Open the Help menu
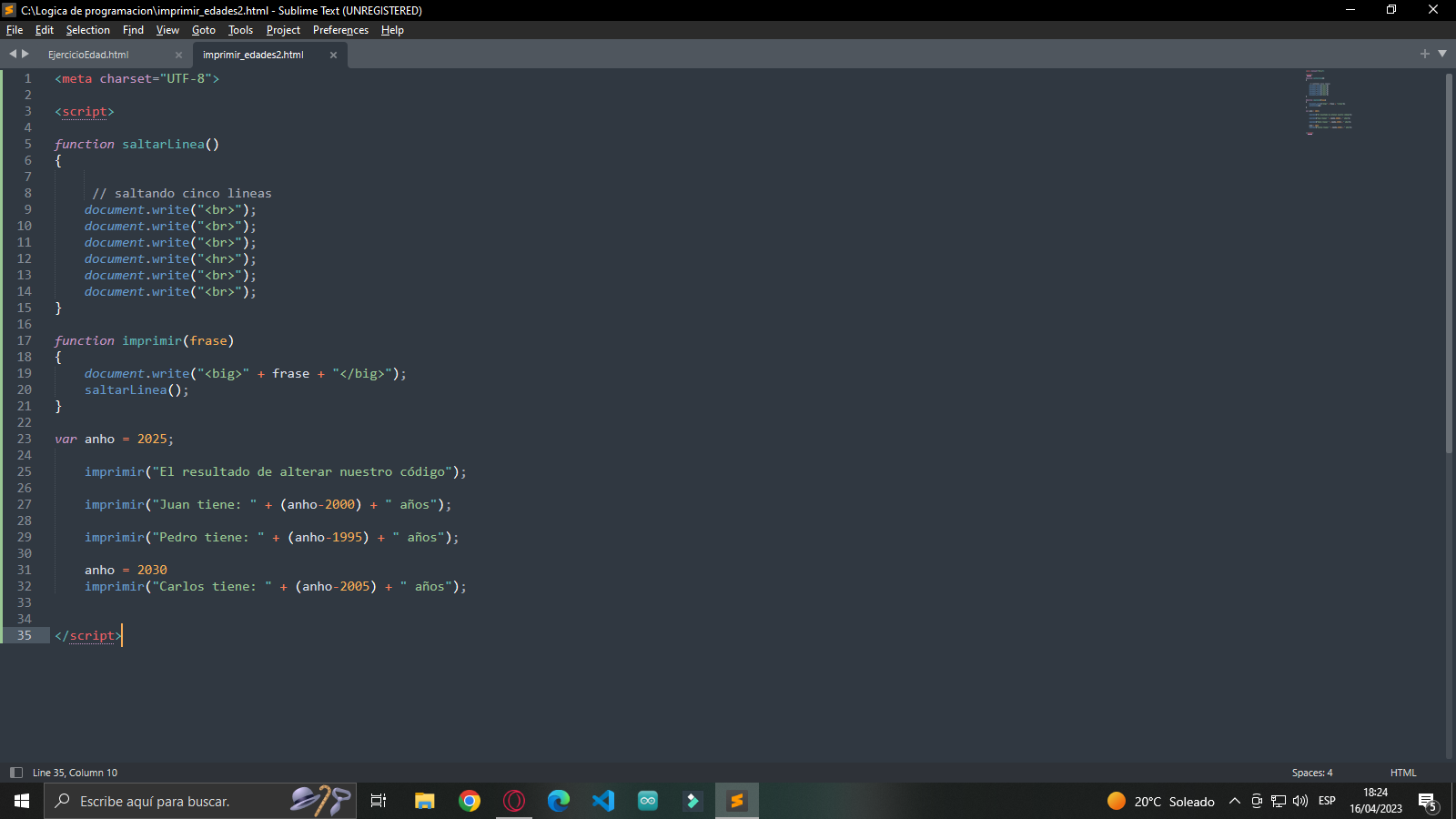Image resolution: width=1456 pixels, height=819 pixels. click(392, 30)
